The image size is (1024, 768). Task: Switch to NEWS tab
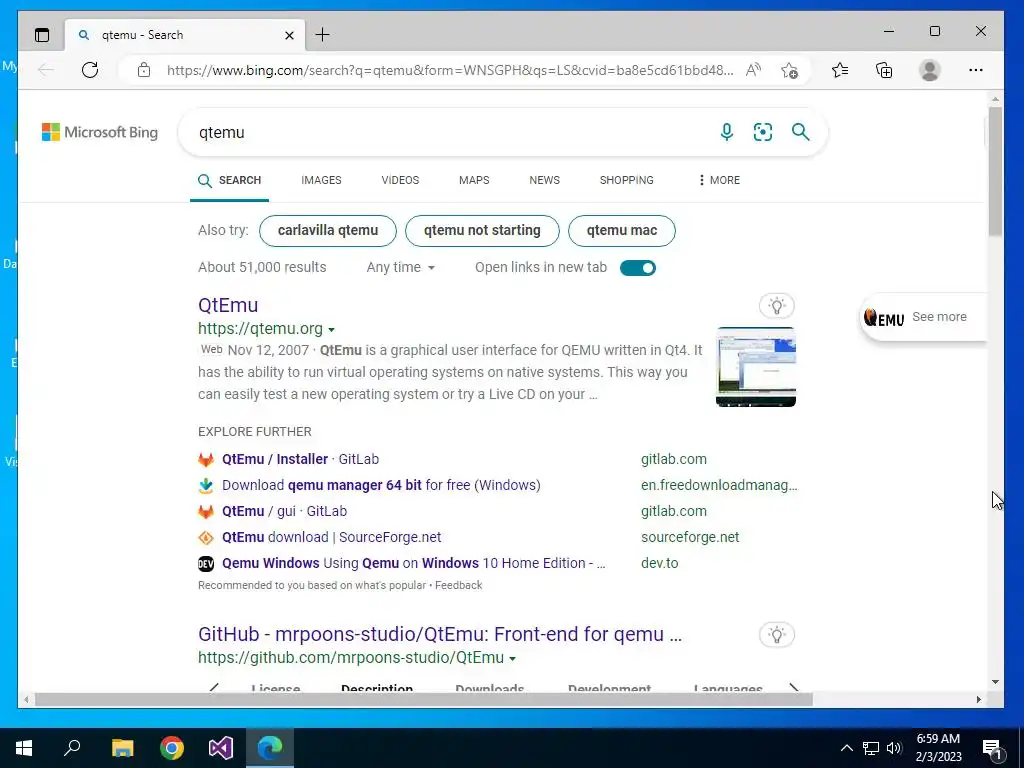click(545, 180)
